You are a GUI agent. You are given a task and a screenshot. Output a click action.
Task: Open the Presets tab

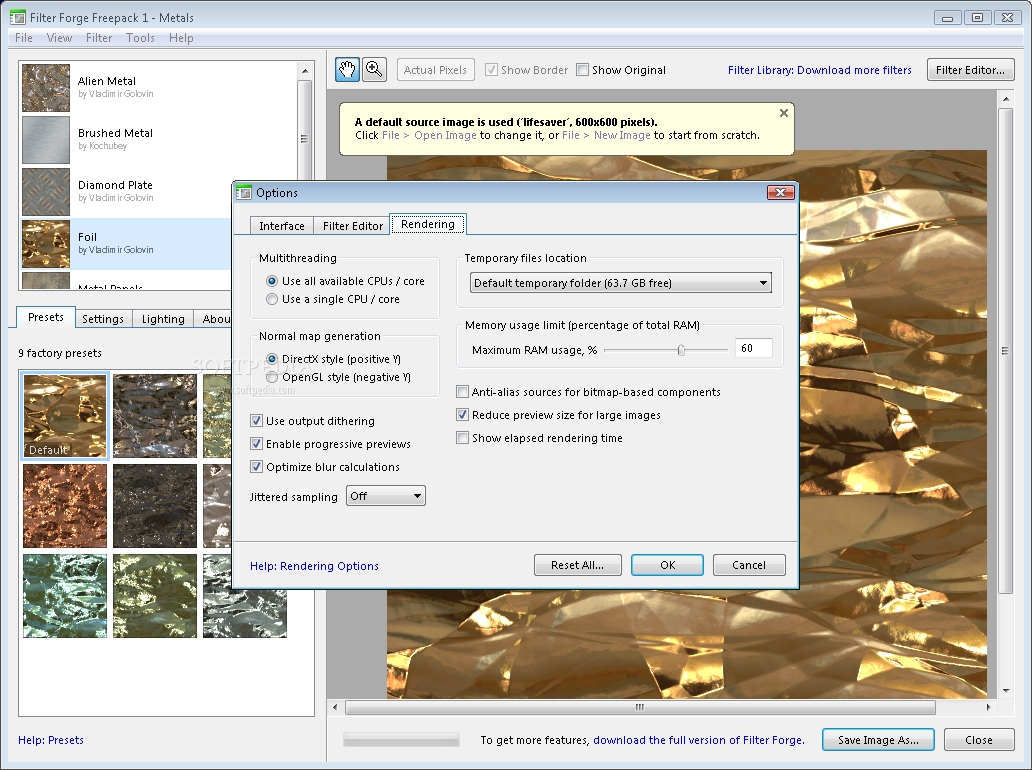tap(46, 317)
